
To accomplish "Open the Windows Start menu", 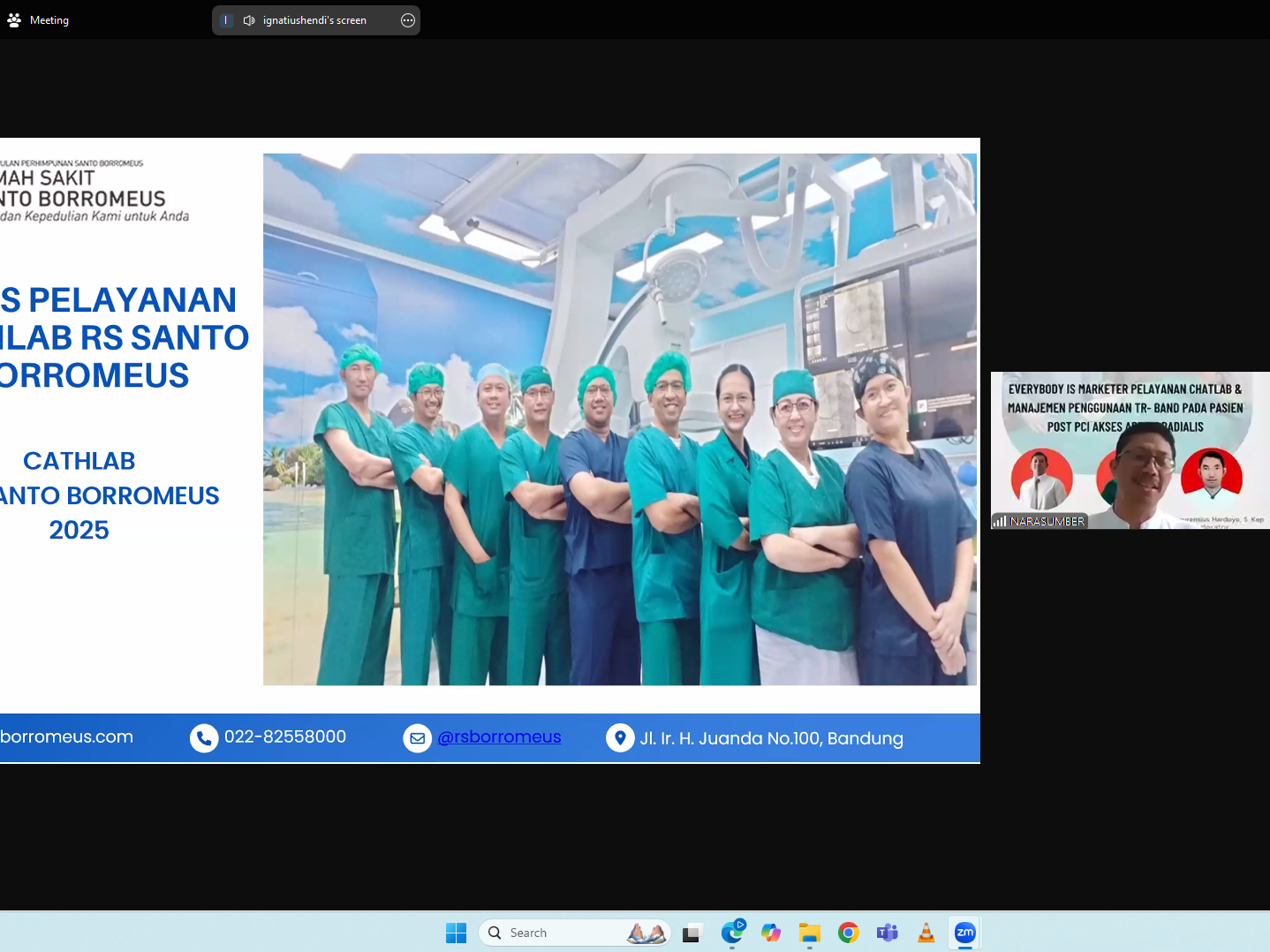I will tap(456, 933).
